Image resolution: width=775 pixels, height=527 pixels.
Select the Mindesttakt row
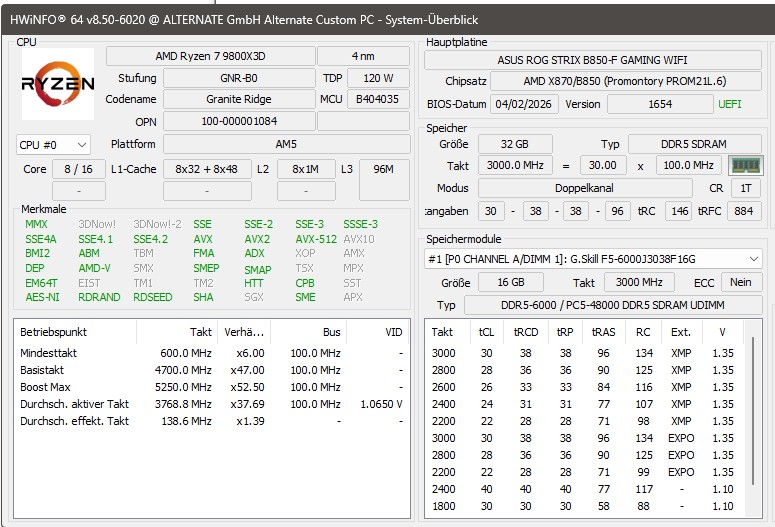coord(212,353)
